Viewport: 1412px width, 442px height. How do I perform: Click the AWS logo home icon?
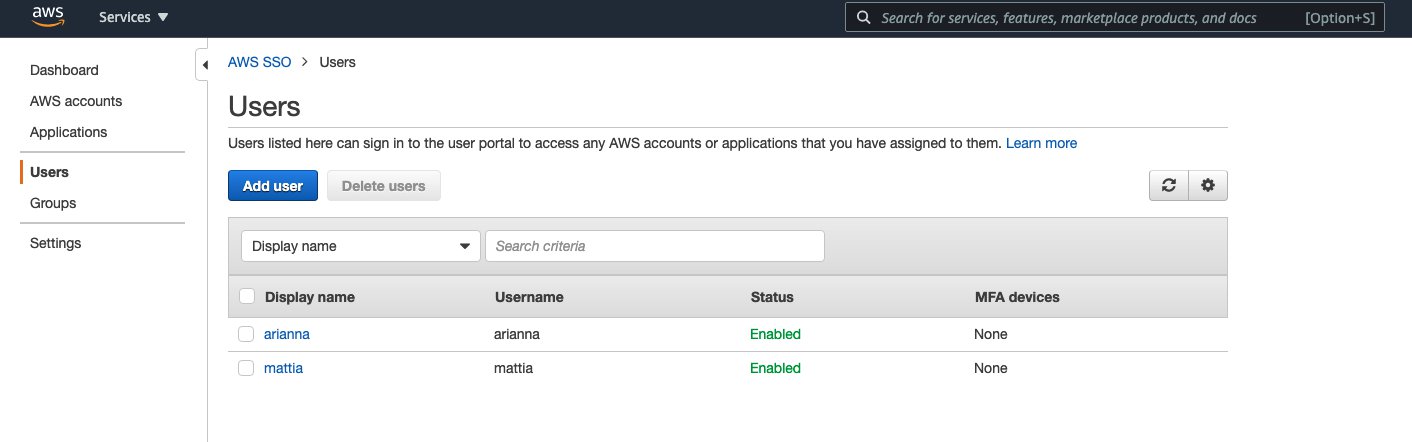click(x=48, y=16)
